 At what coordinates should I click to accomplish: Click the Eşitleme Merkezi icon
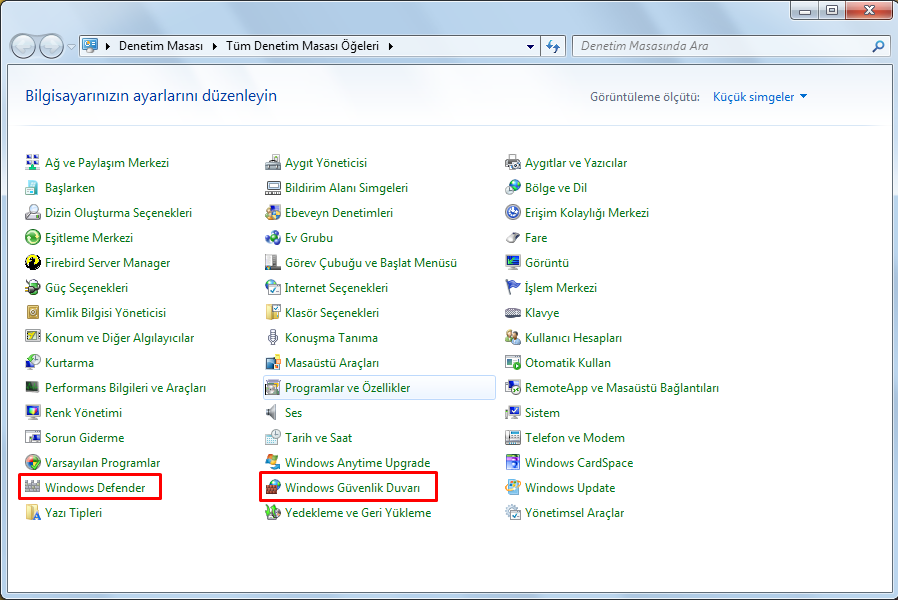coord(33,238)
